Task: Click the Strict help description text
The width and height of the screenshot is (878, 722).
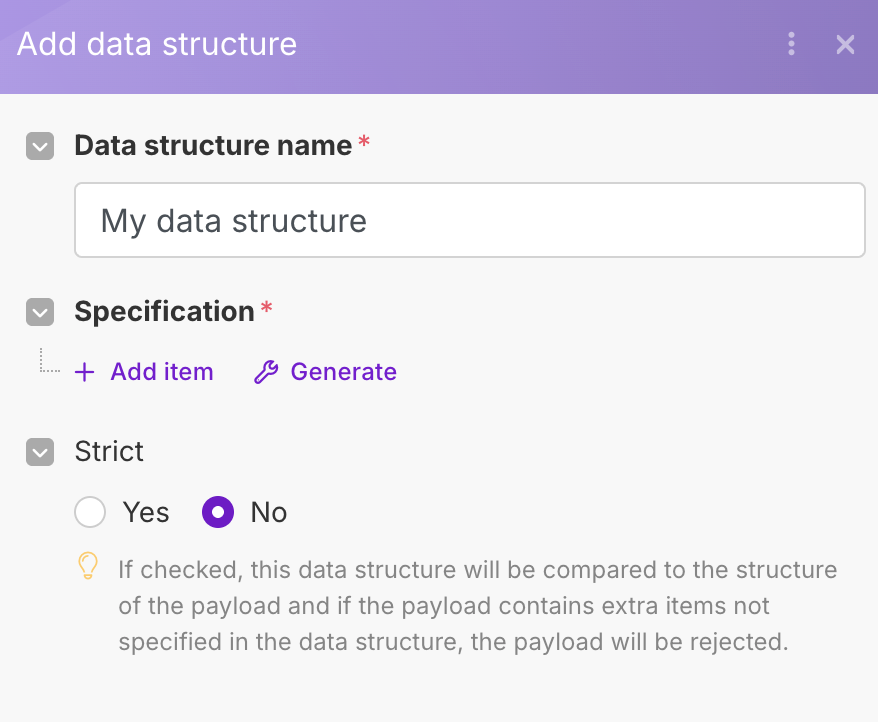Action: click(476, 606)
